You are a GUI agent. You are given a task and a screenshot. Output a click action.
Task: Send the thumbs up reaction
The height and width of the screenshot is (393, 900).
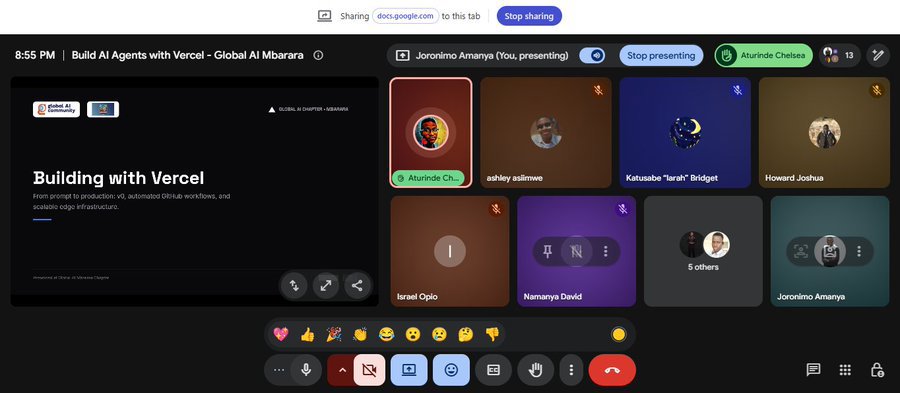click(x=307, y=334)
